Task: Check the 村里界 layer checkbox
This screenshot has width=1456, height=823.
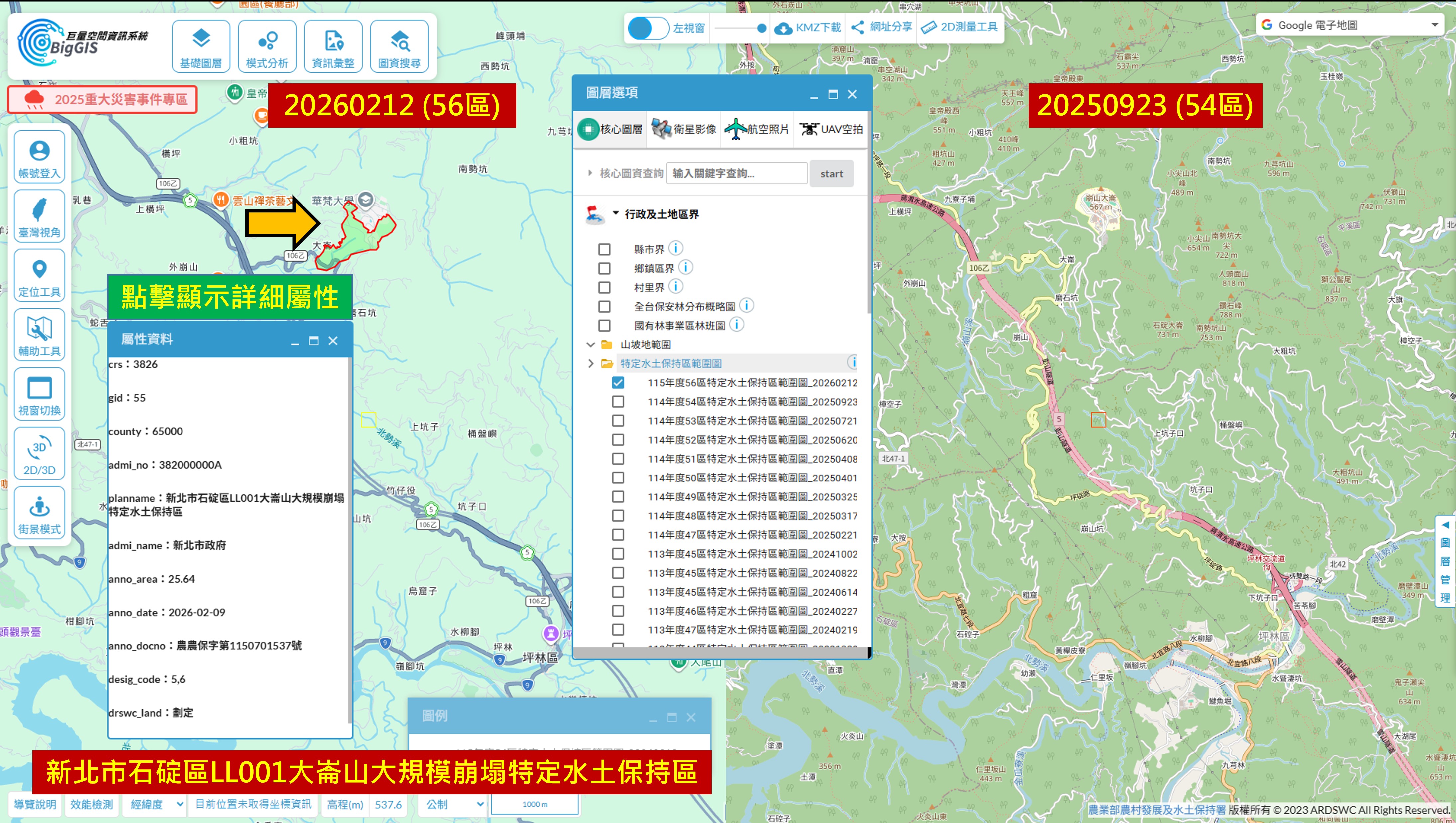Action: (604, 287)
